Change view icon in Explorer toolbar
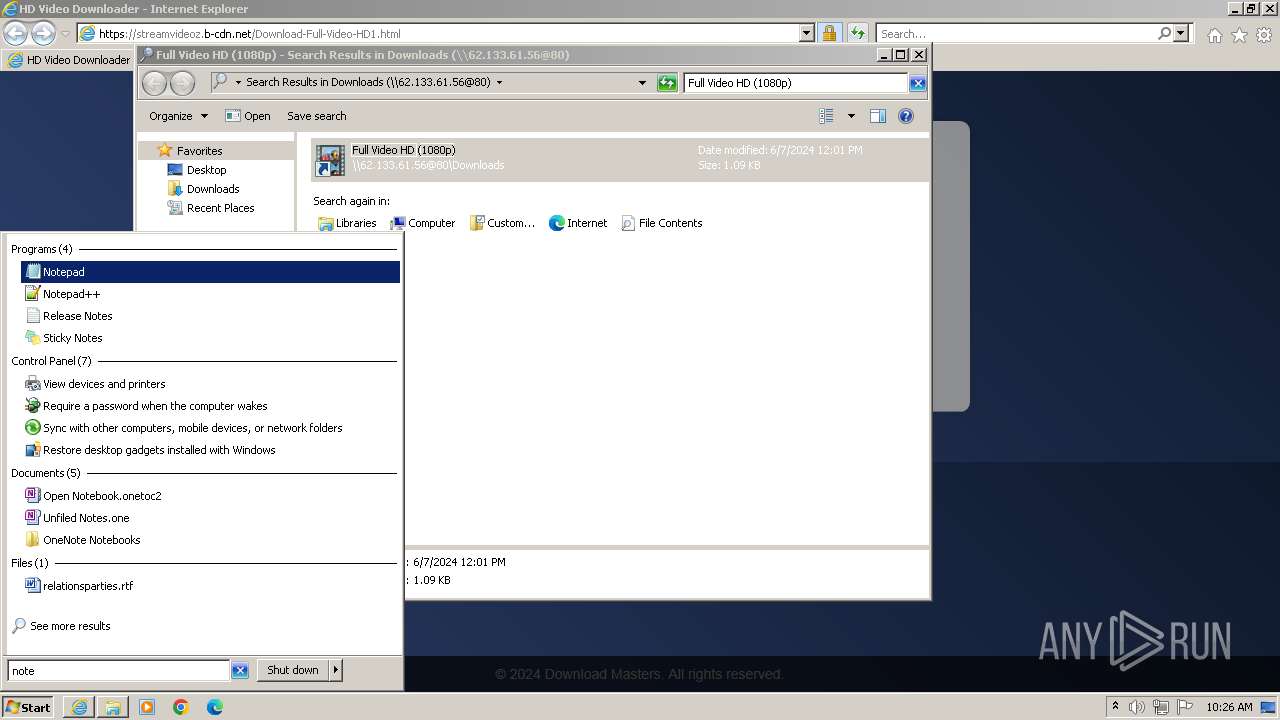This screenshot has width=1280, height=720. tap(826, 116)
